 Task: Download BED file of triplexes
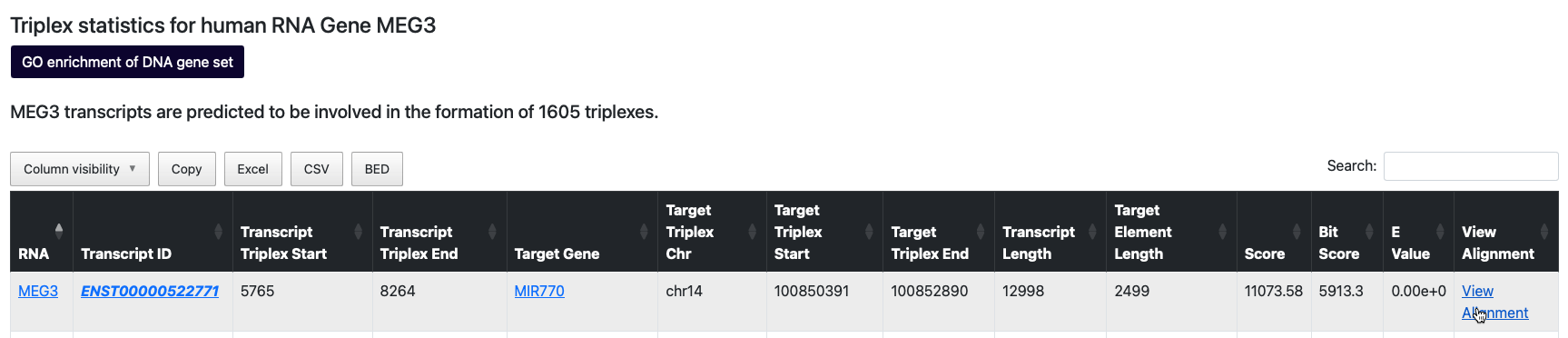pyautogui.click(x=377, y=169)
